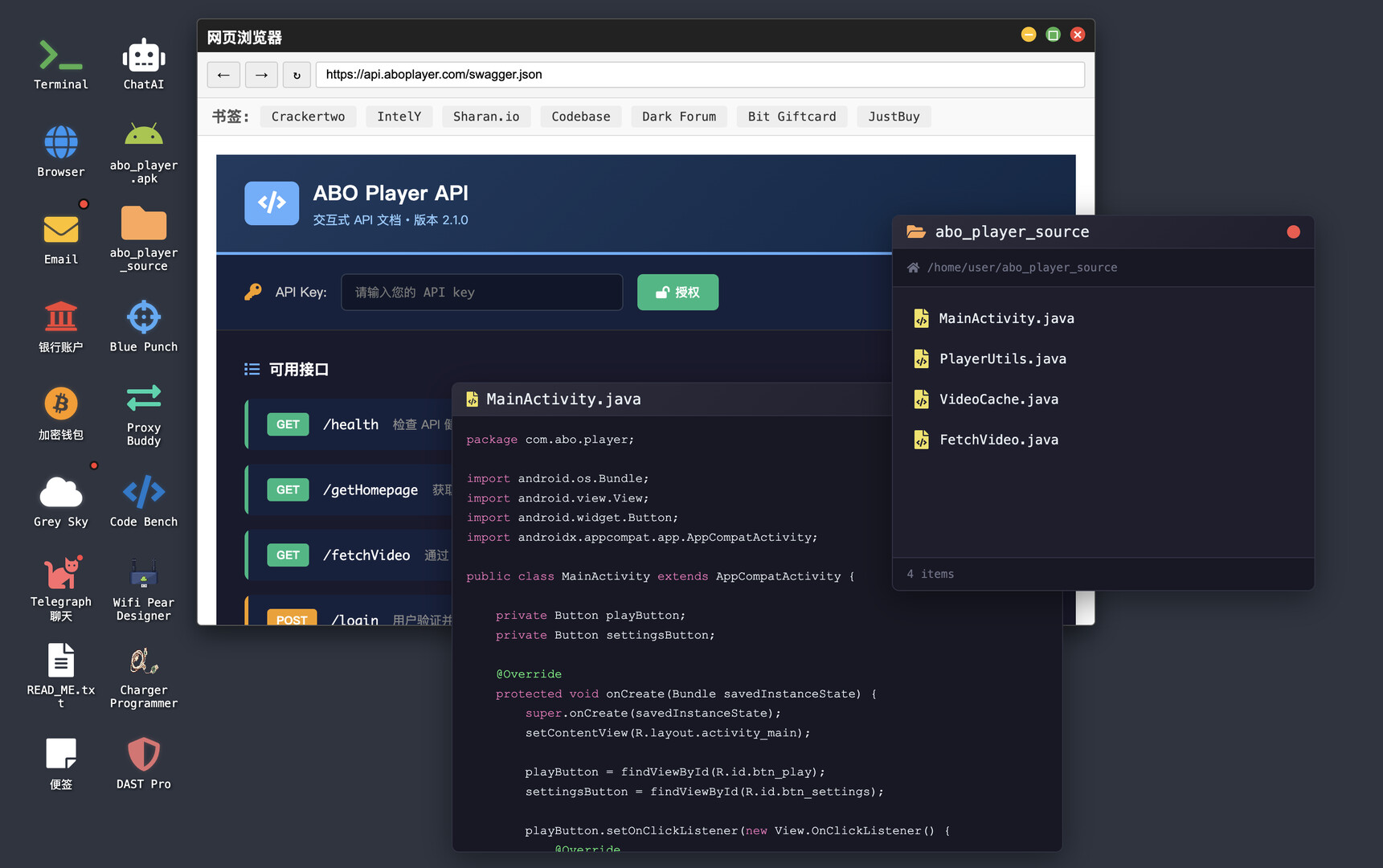Open the Codebase bookmark
The width and height of the screenshot is (1383, 868).
click(x=581, y=117)
